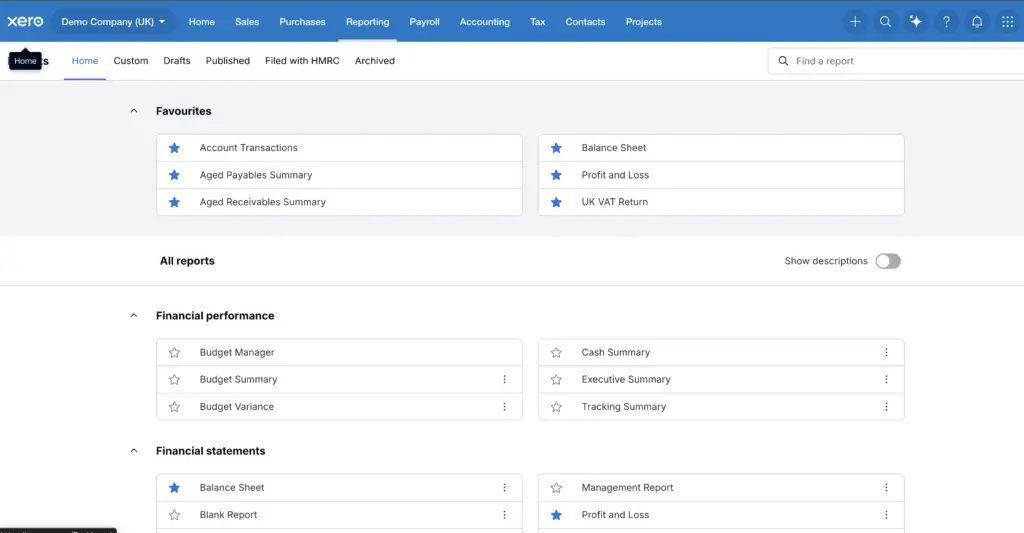The image size is (1024, 533).
Task: Star the Tracking Summary report
Action: (556, 406)
